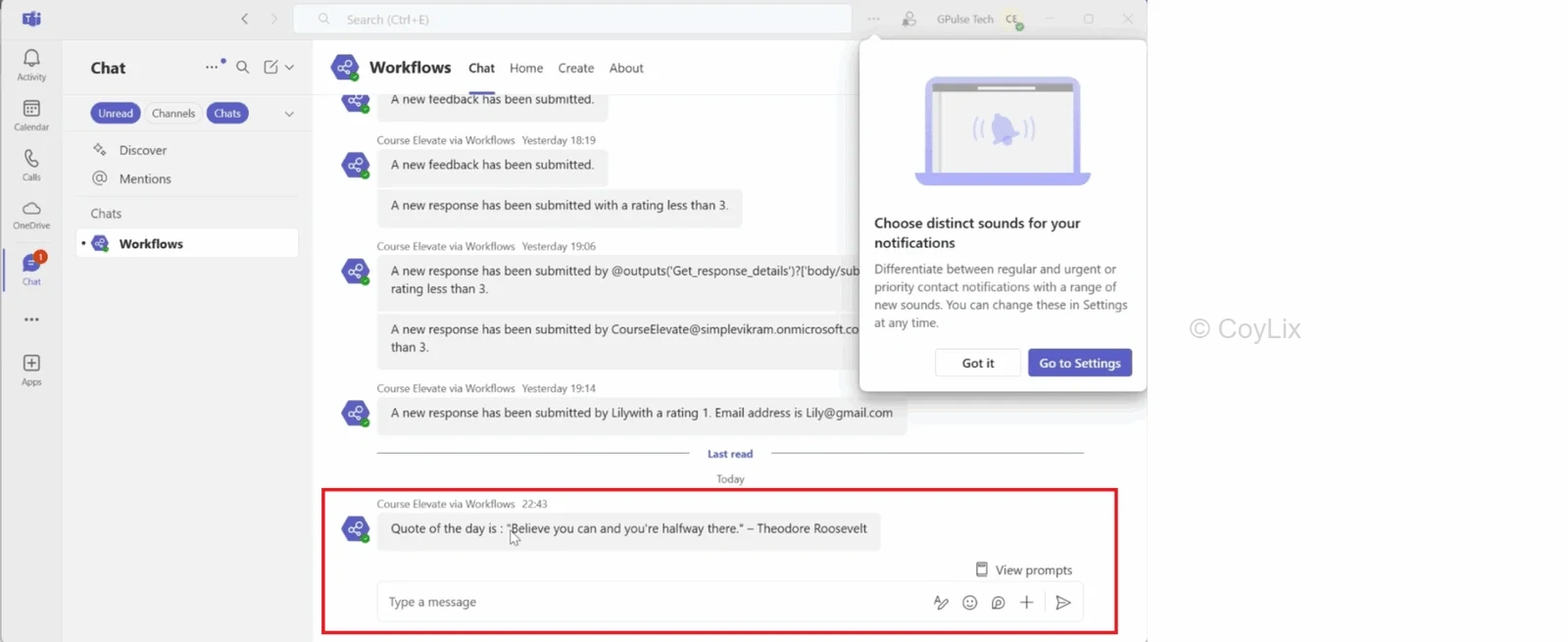Click the plus icon in message box

tap(1026, 603)
